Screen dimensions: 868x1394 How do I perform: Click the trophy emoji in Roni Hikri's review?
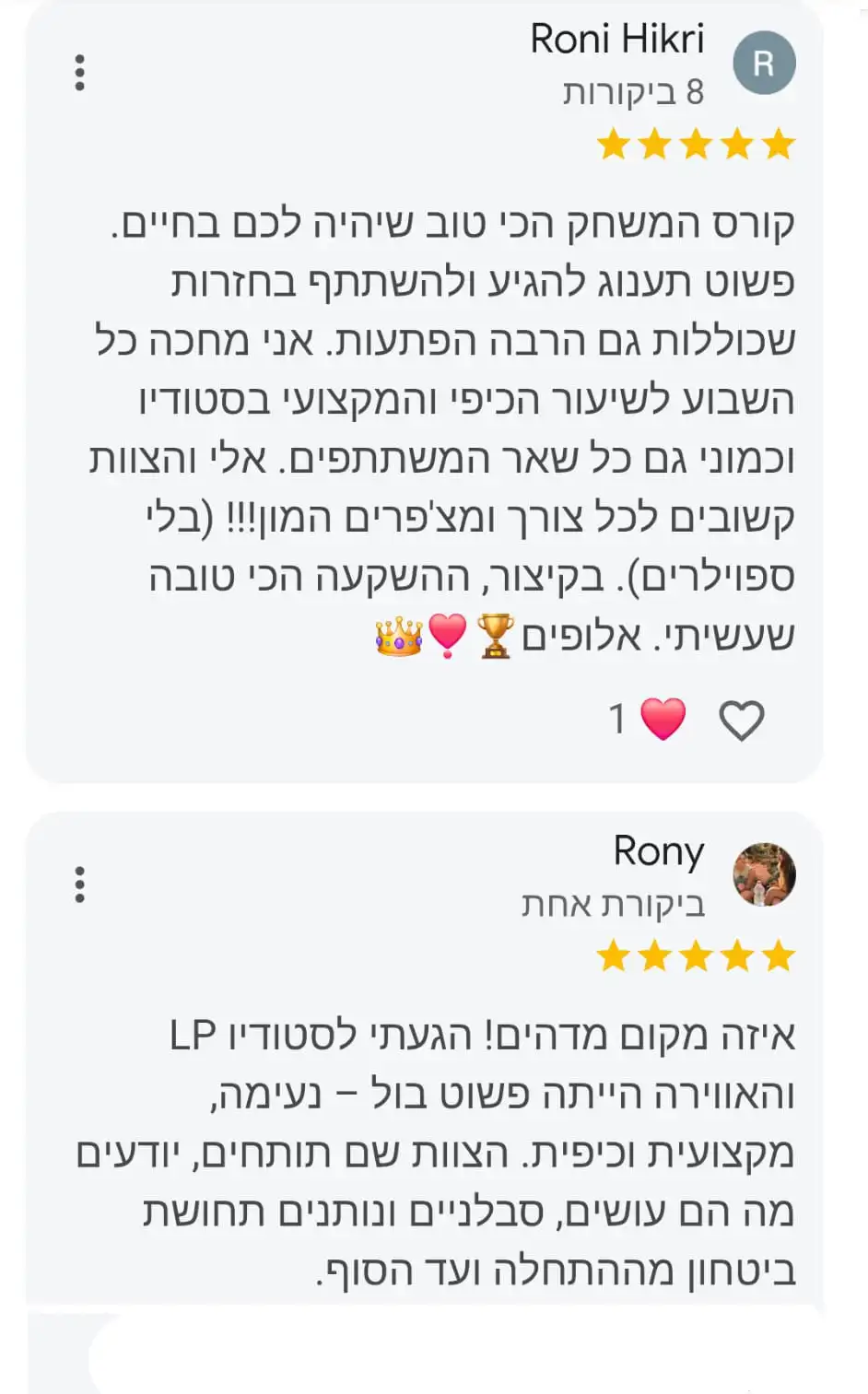[x=496, y=636]
